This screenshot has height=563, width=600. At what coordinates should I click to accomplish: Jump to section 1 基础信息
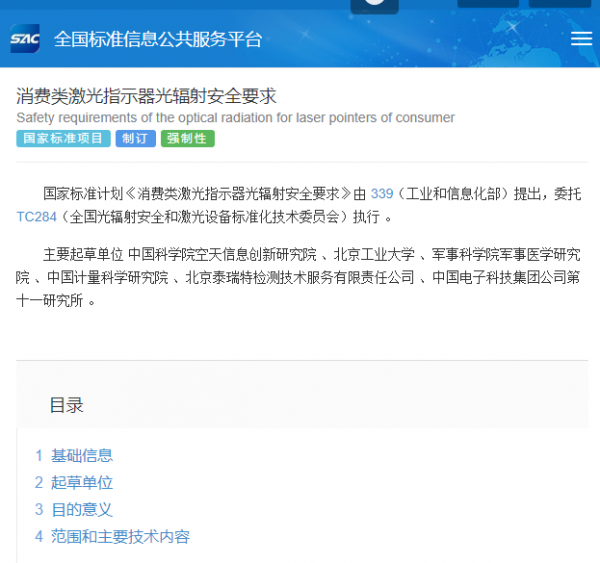tap(81, 455)
